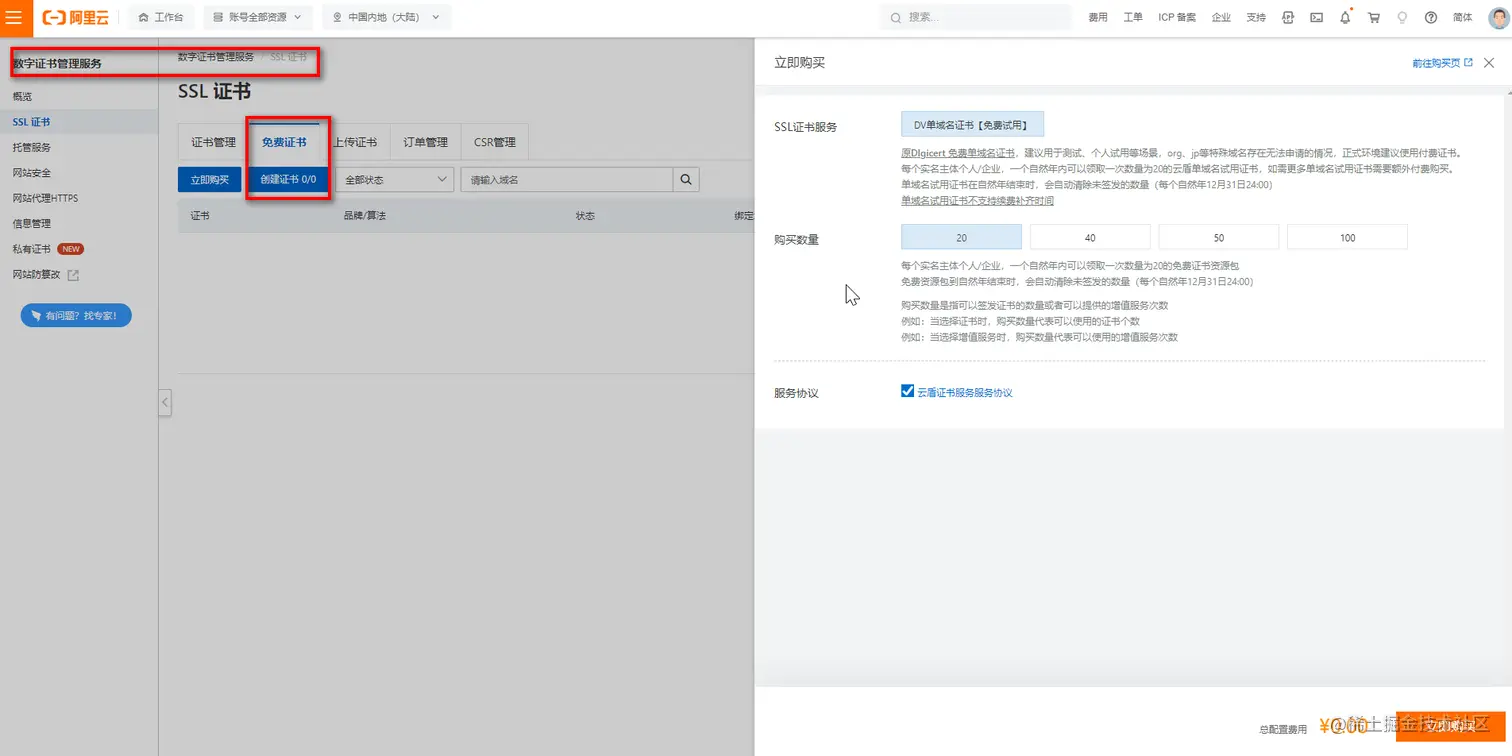Click 创建证书 0/0 button
This screenshot has width=1512, height=756.
click(288, 180)
